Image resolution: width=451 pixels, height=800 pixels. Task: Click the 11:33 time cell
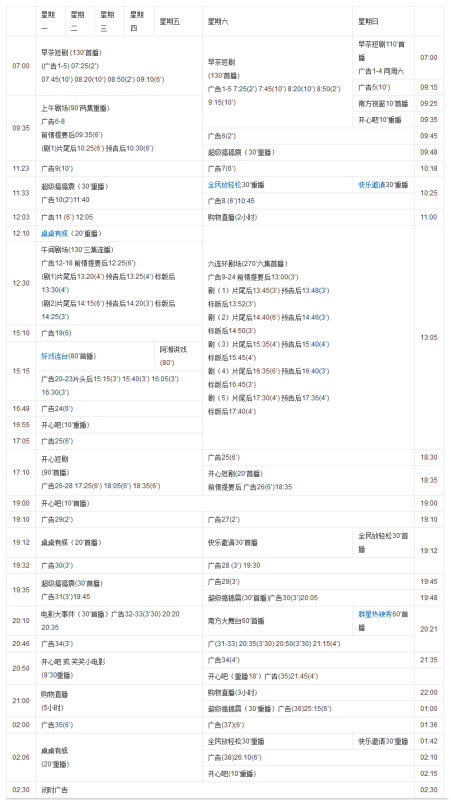[x=21, y=193]
